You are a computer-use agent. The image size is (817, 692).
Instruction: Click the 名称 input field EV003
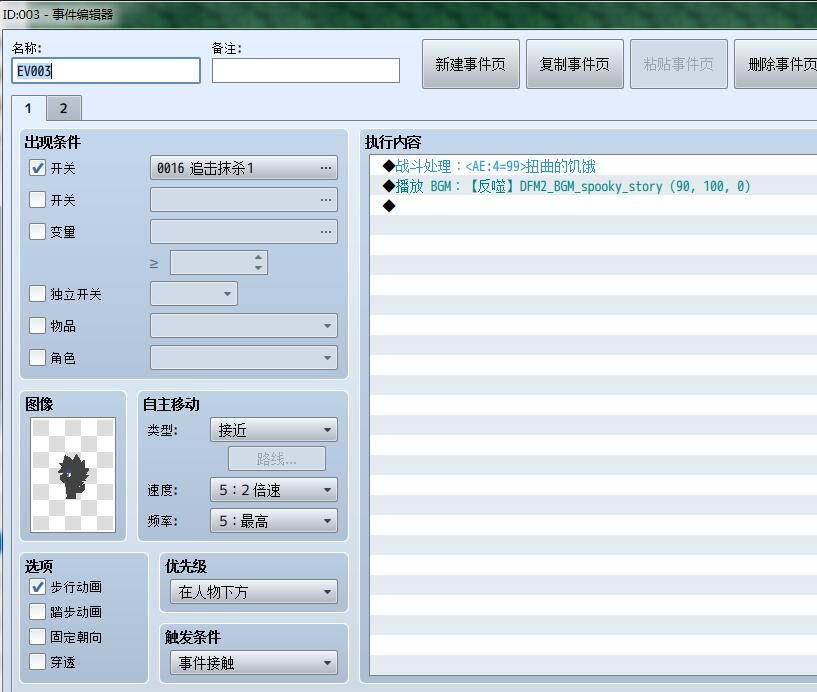click(x=106, y=71)
